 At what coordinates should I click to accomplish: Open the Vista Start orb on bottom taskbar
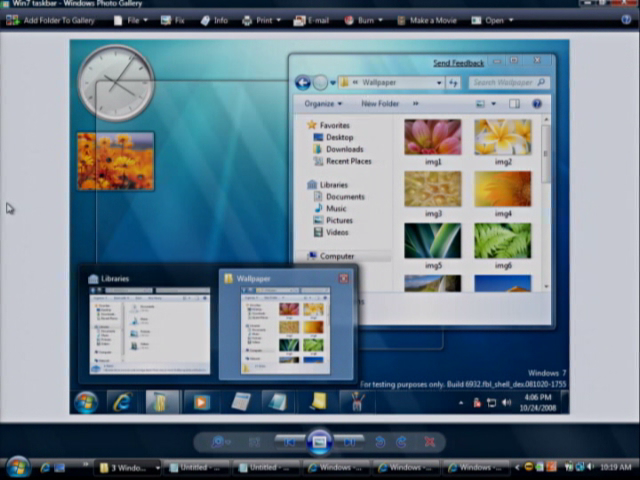18,467
